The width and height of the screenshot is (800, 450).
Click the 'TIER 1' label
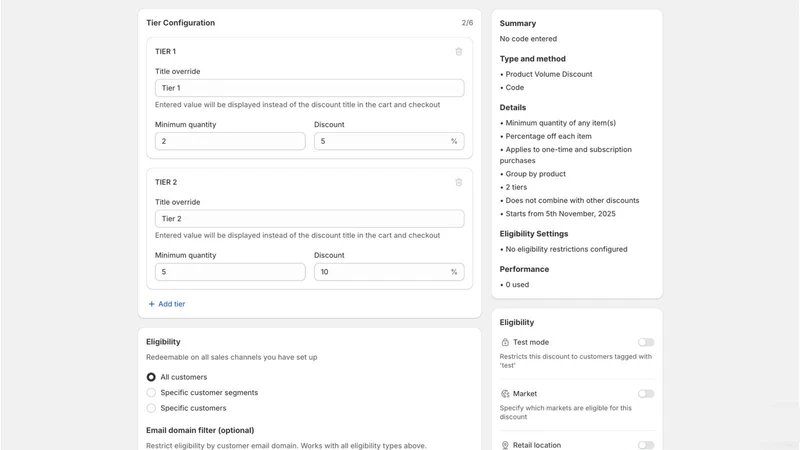point(165,52)
